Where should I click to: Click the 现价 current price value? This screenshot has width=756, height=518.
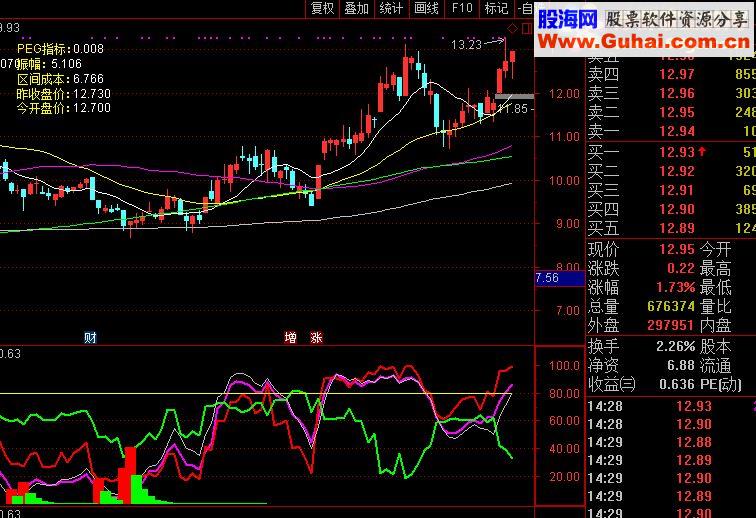677,249
